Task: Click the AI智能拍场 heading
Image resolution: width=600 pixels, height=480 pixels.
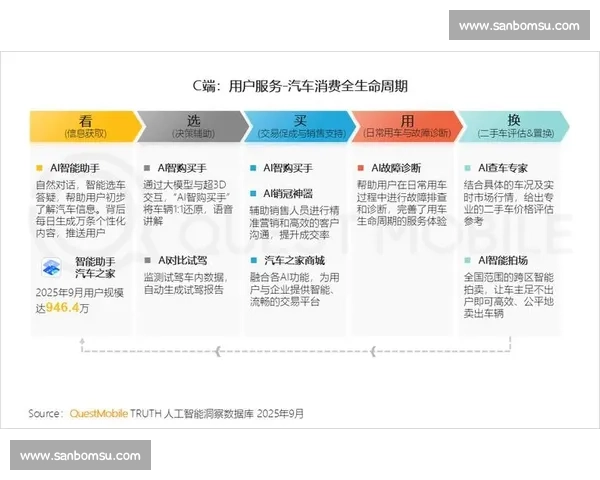Action: (x=503, y=261)
